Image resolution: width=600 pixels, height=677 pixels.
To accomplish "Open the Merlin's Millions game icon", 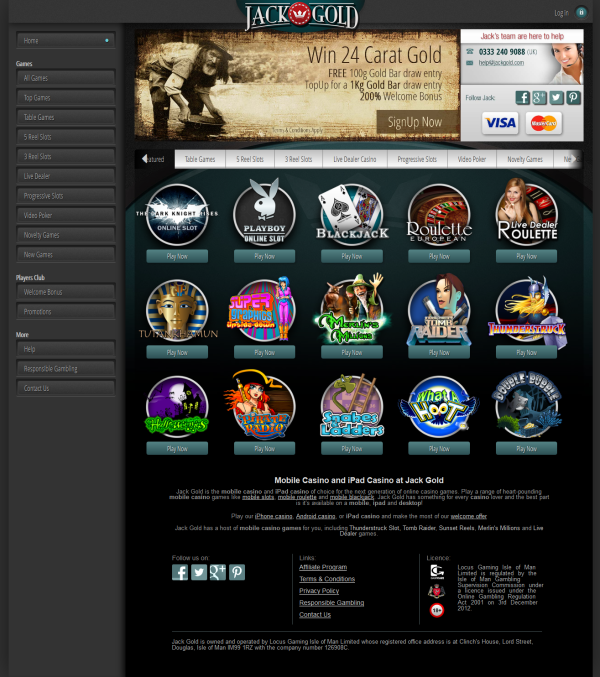I will tap(352, 309).
